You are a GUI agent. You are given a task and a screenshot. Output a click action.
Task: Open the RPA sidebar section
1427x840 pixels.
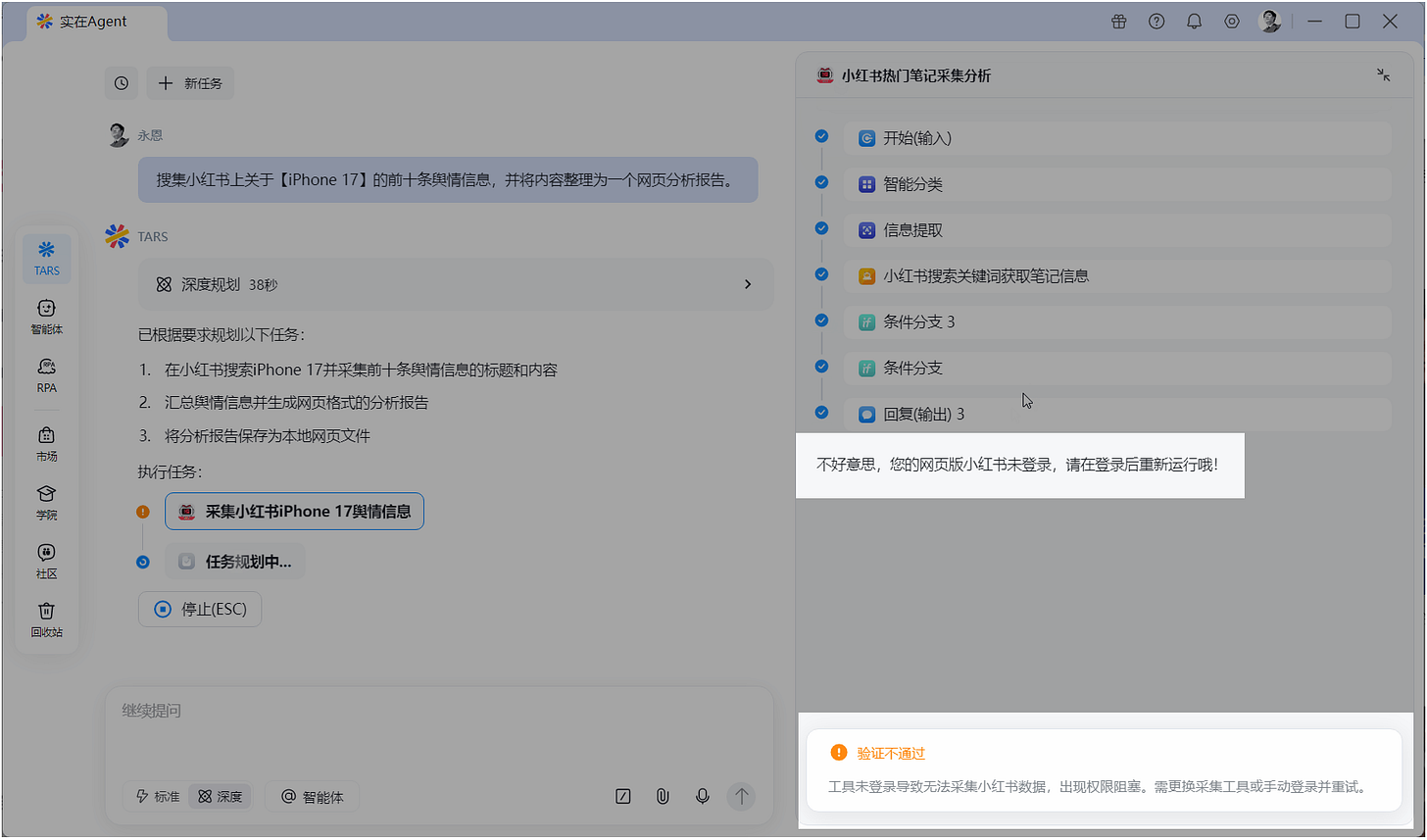point(46,376)
